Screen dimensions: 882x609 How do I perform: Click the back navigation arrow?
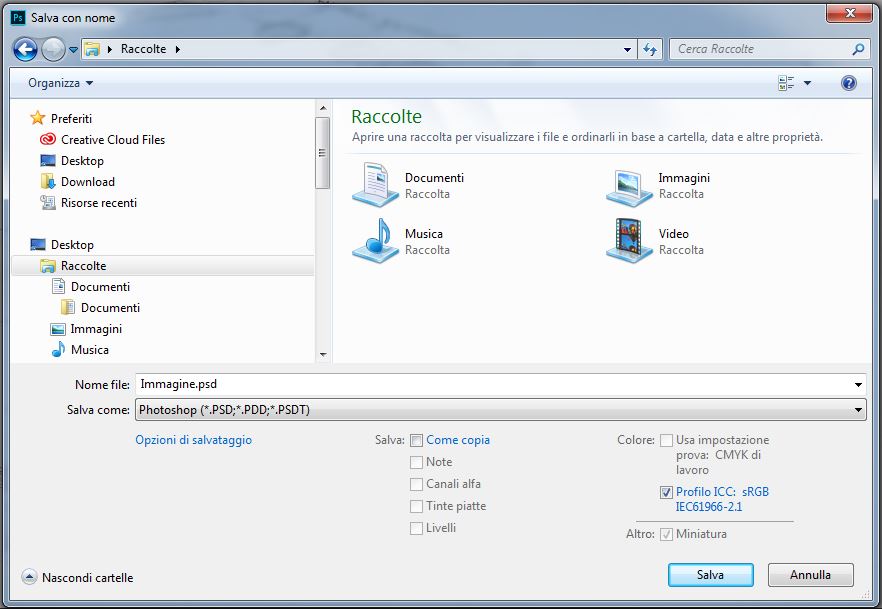[26, 49]
